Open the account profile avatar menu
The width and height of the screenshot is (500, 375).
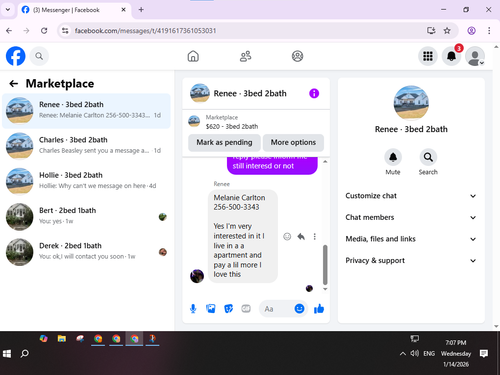tap(475, 56)
